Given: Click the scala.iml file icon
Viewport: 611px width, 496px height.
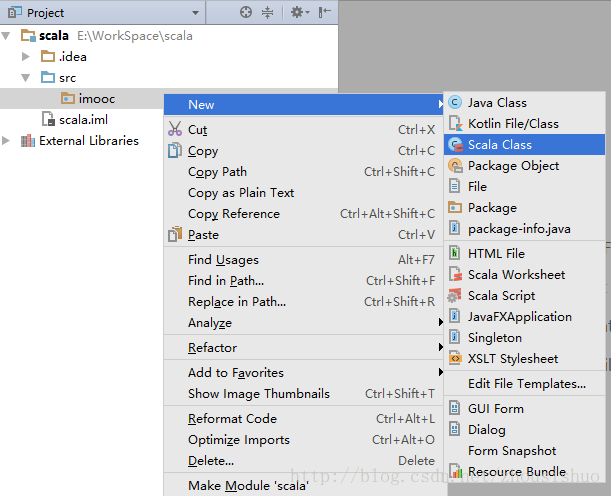Looking at the screenshot, I should point(48,119).
